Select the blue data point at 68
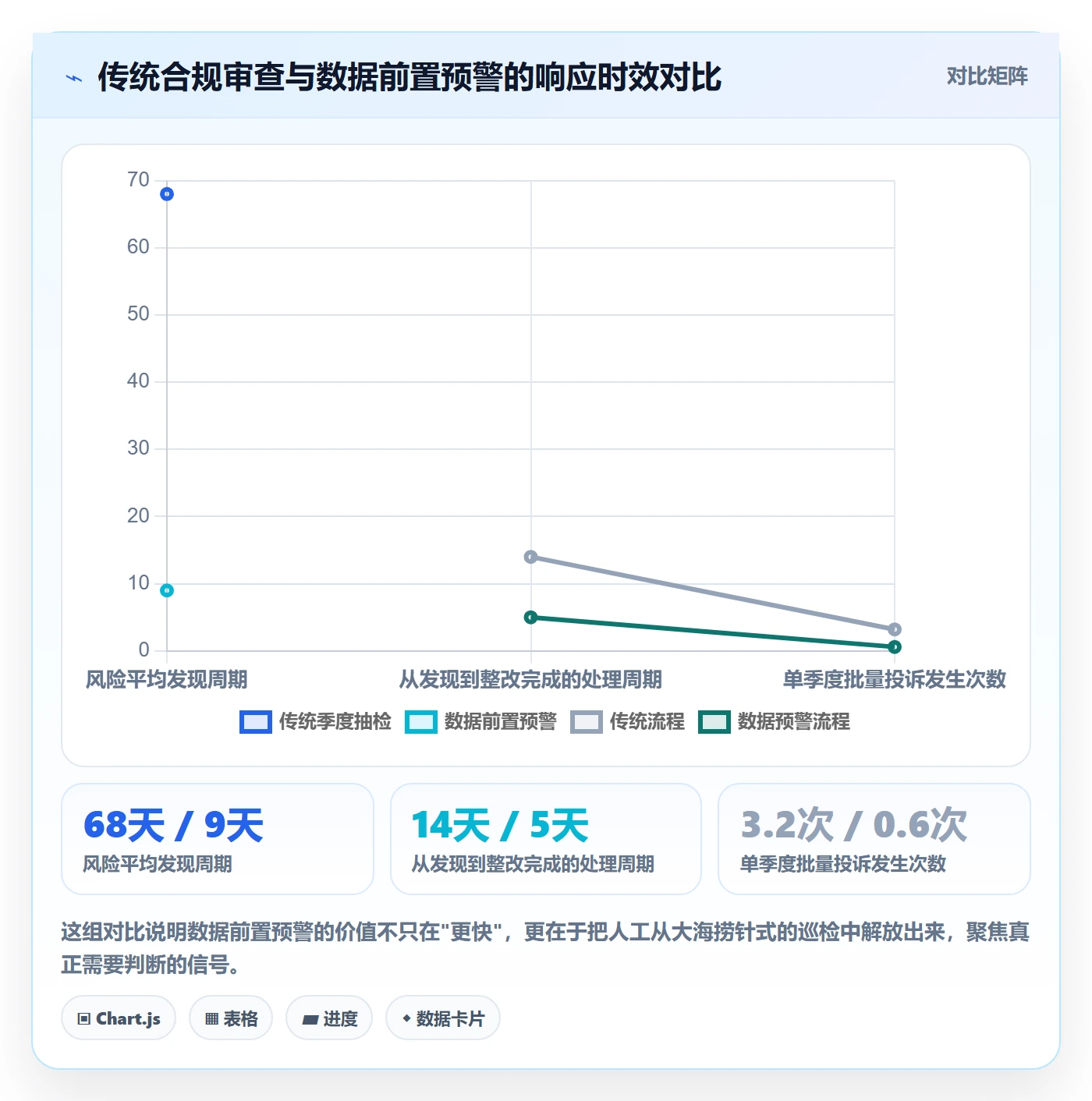 [167, 194]
